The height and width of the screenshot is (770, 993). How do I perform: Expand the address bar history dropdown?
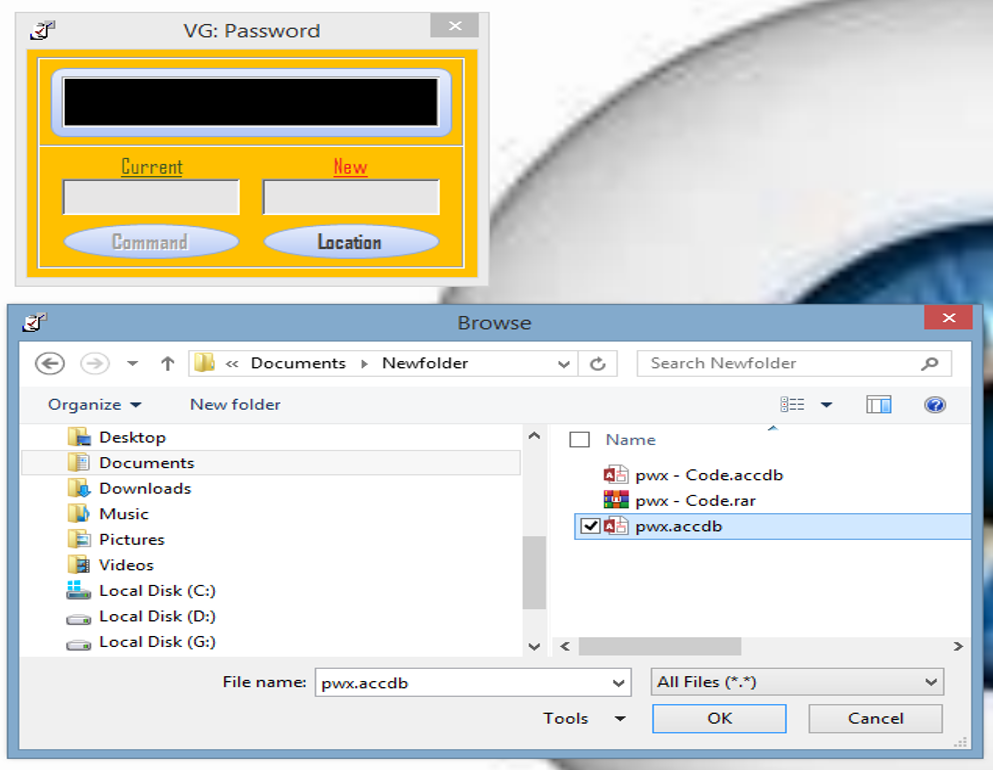(563, 364)
